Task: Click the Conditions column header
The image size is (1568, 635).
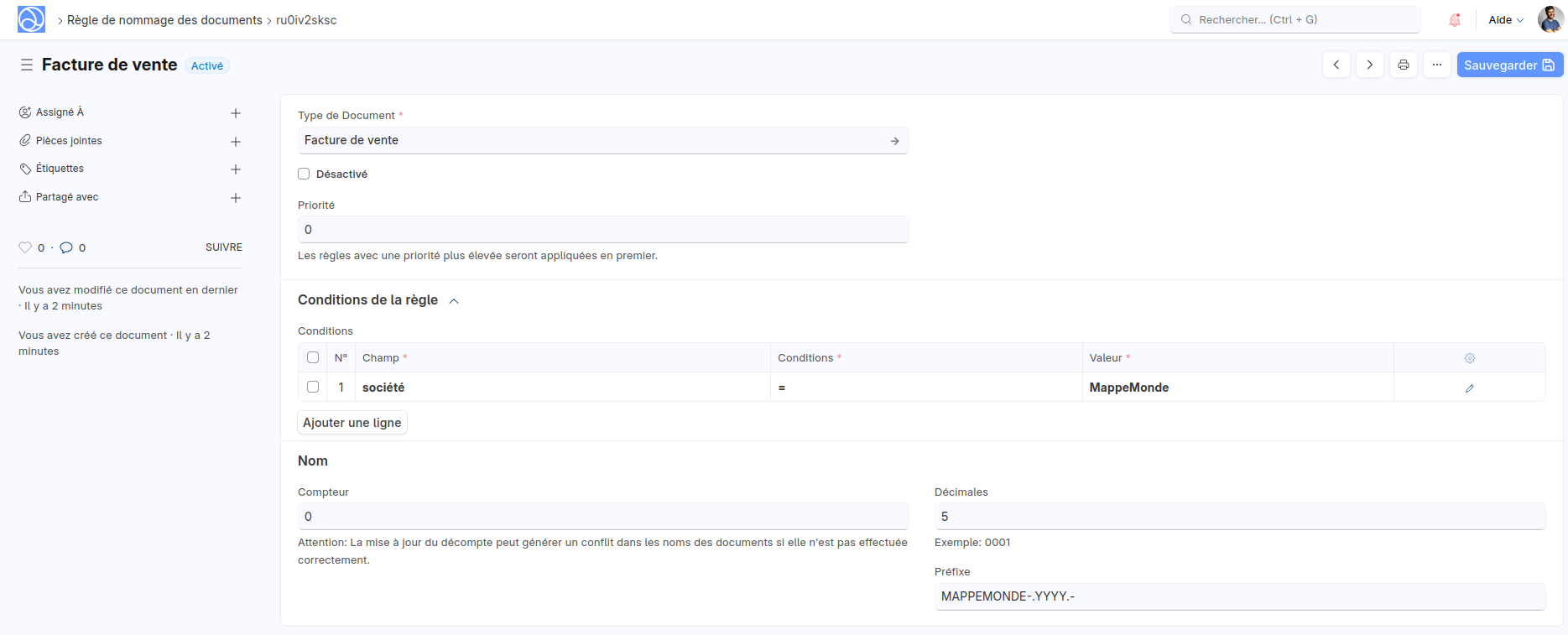Action: click(x=926, y=357)
